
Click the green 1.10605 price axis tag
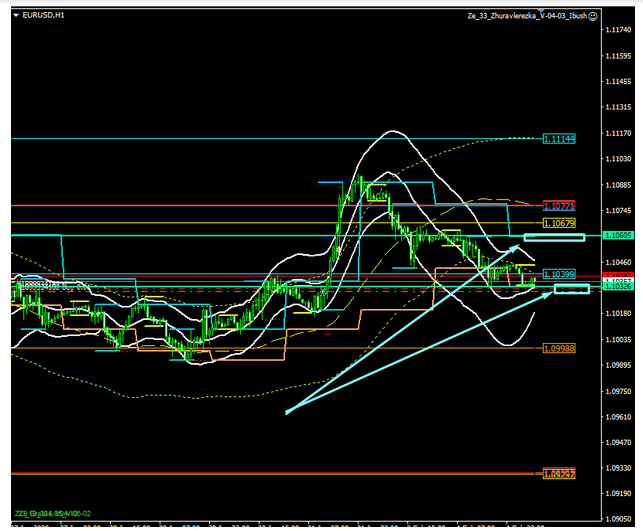click(618, 235)
